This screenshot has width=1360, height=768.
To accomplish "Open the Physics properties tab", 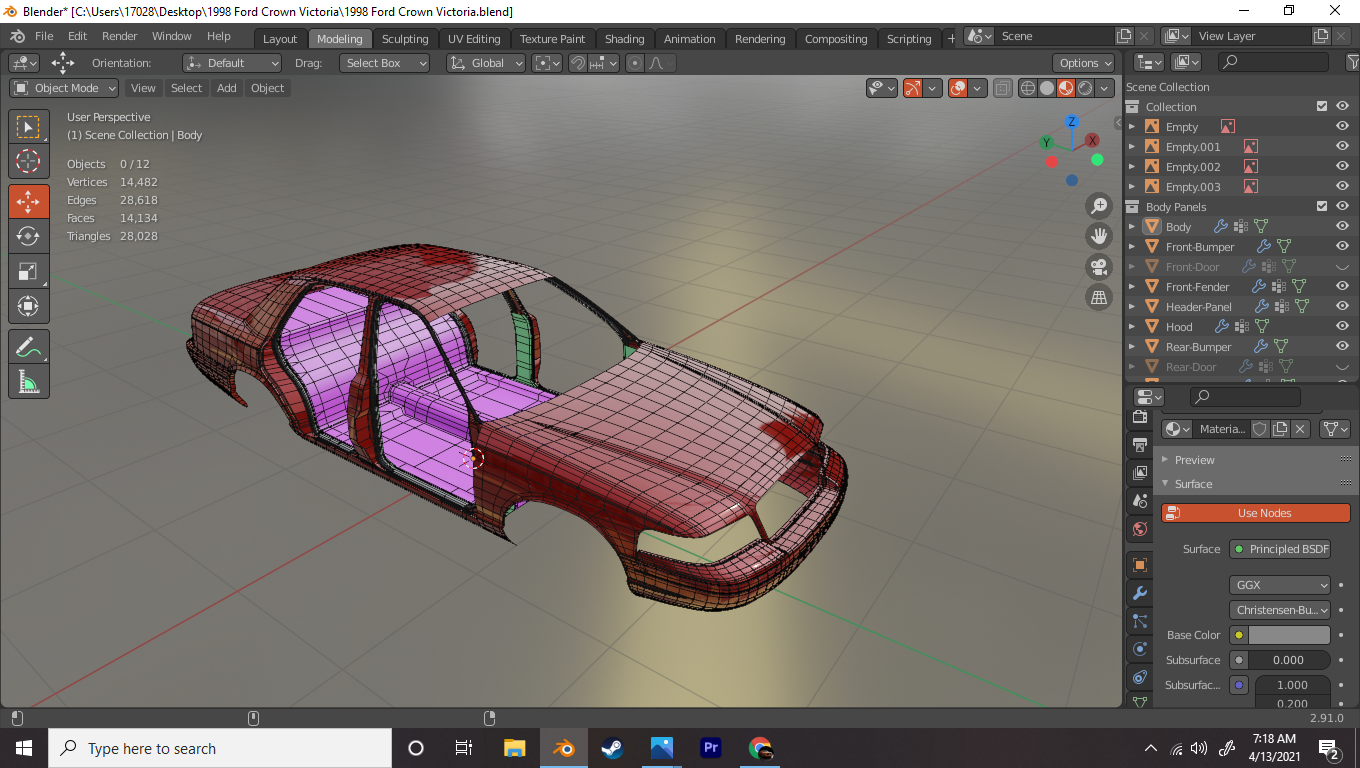I will coord(1139,649).
